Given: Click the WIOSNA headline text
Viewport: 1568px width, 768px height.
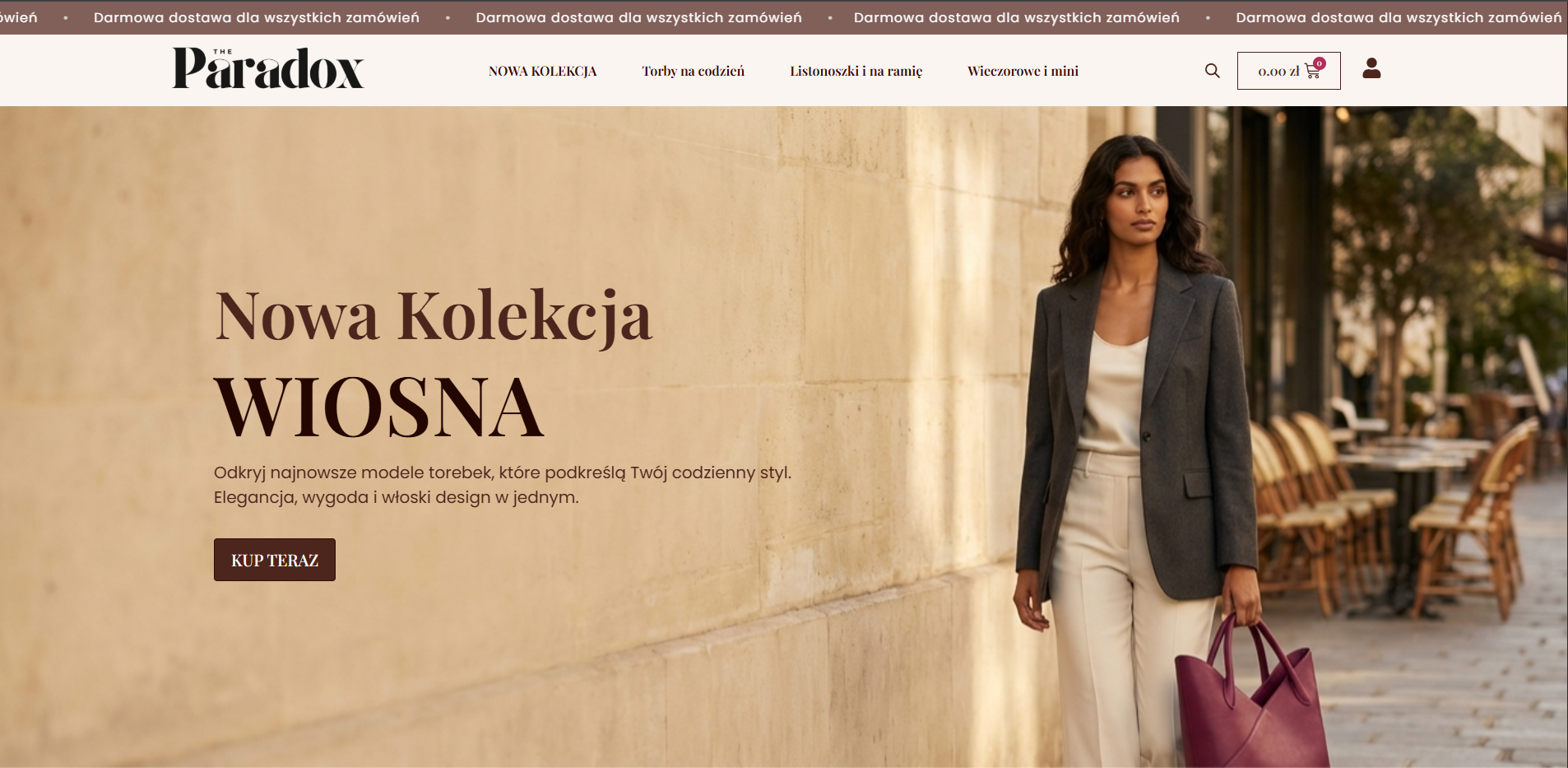Looking at the screenshot, I should [x=378, y=407].
